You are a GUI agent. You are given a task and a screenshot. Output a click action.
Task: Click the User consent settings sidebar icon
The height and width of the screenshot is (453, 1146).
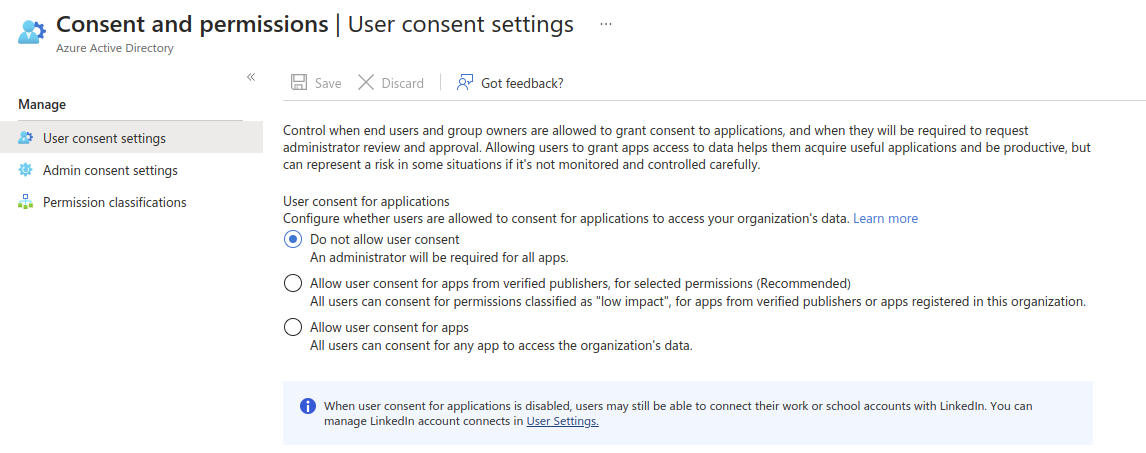(x=26, y=138)
